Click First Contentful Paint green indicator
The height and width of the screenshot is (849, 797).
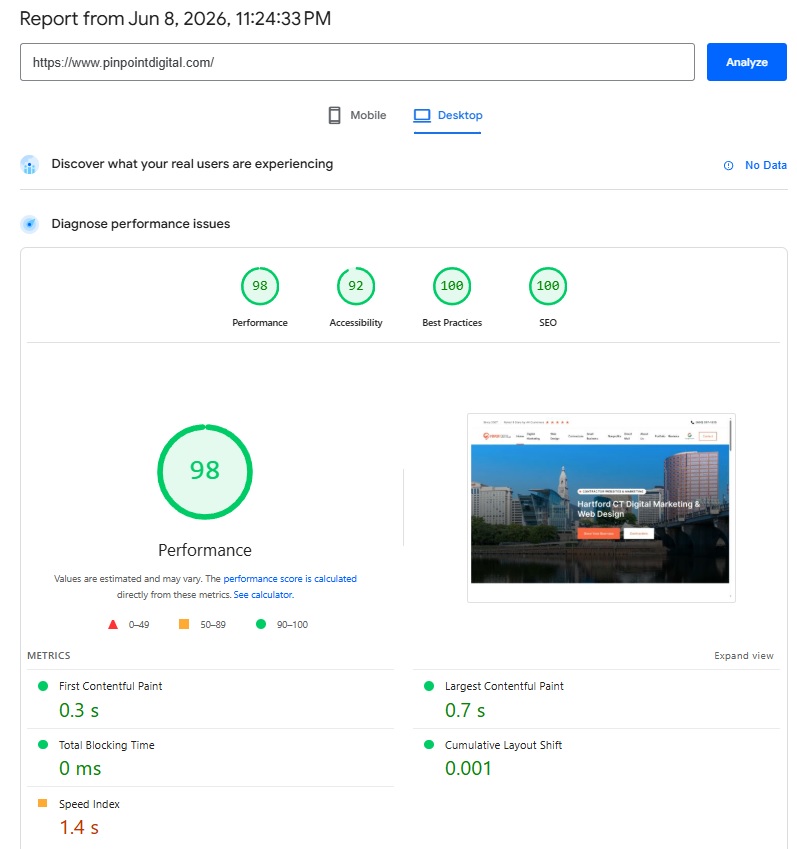tap(43, 686)
